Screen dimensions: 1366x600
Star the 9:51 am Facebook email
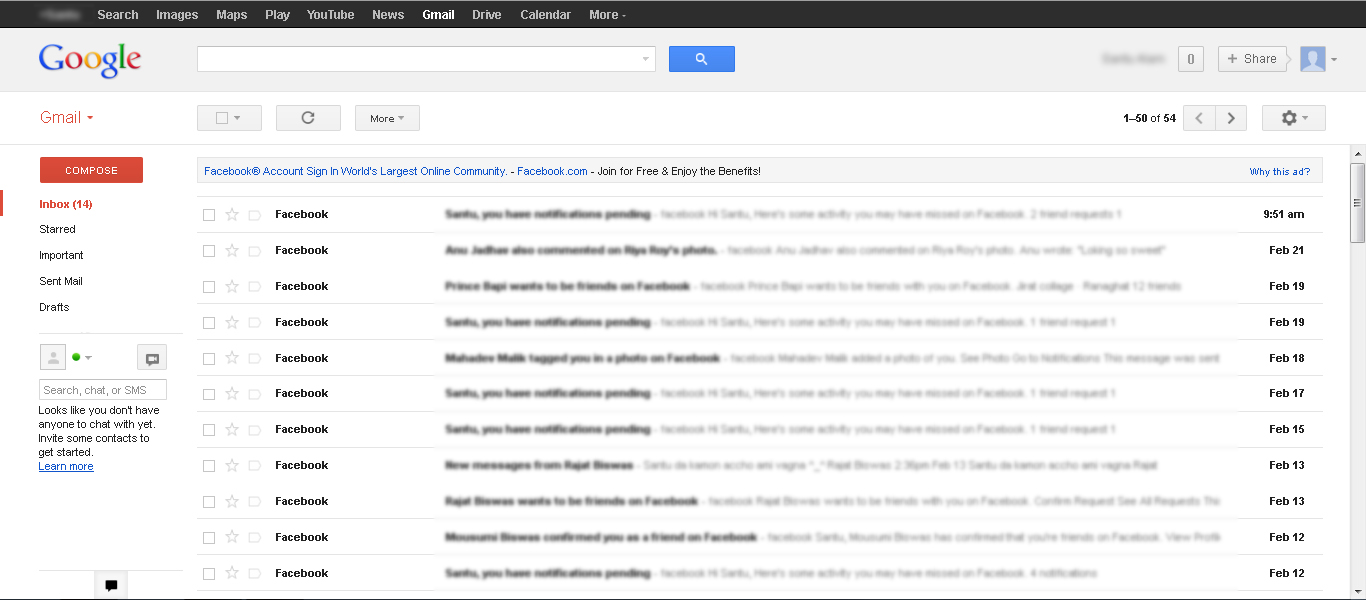tap(232, 214)
